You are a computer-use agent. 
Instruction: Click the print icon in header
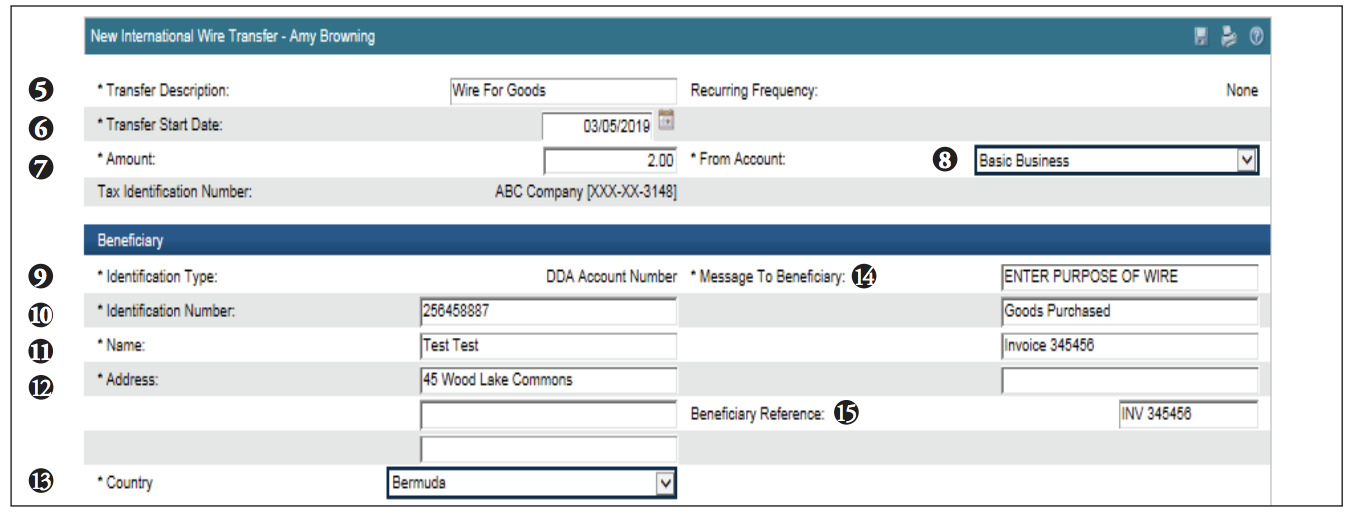click(x=1229, y=37)
